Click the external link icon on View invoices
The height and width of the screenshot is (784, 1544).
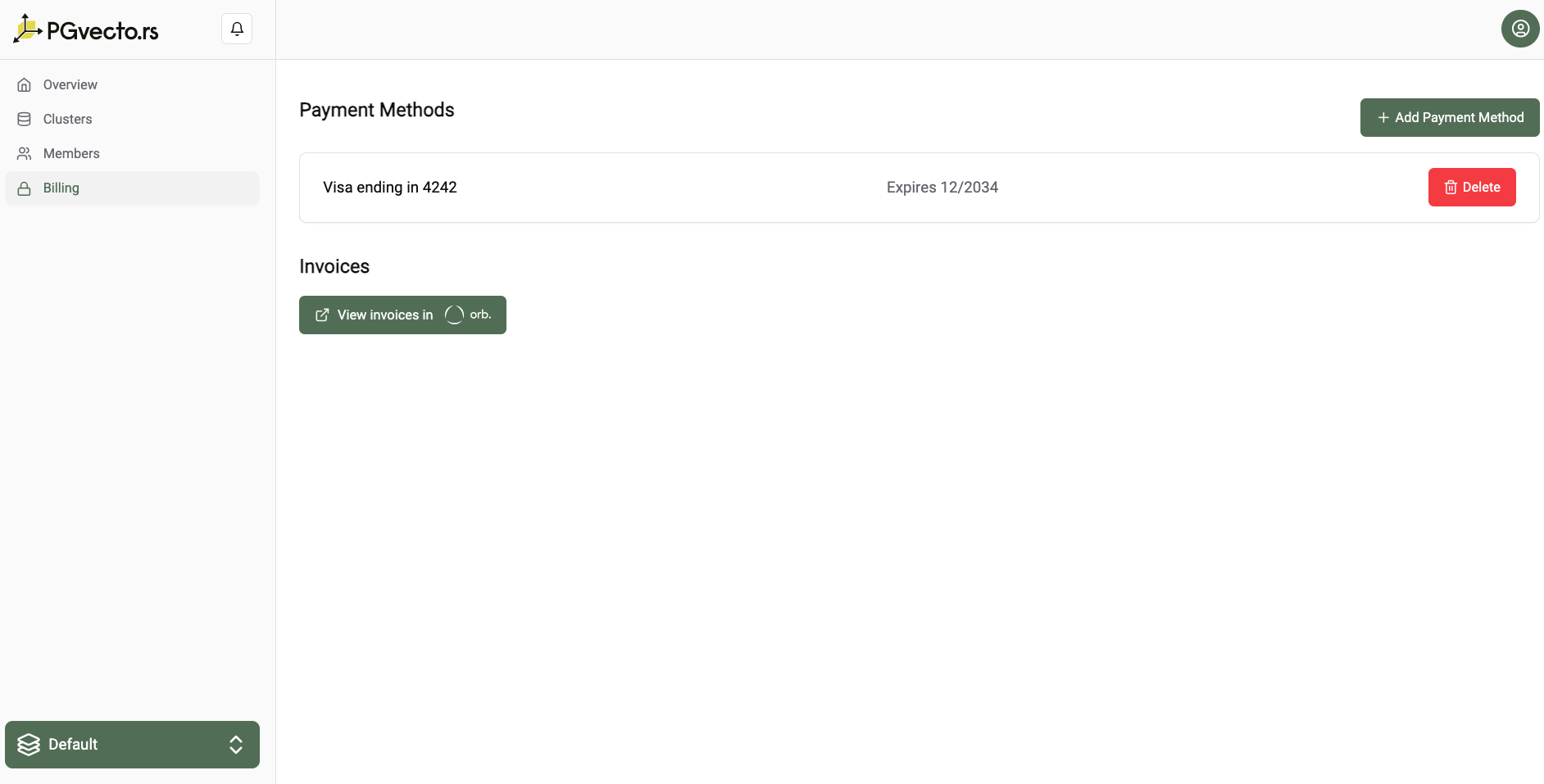pyautogui.click(x=322, y=315)
